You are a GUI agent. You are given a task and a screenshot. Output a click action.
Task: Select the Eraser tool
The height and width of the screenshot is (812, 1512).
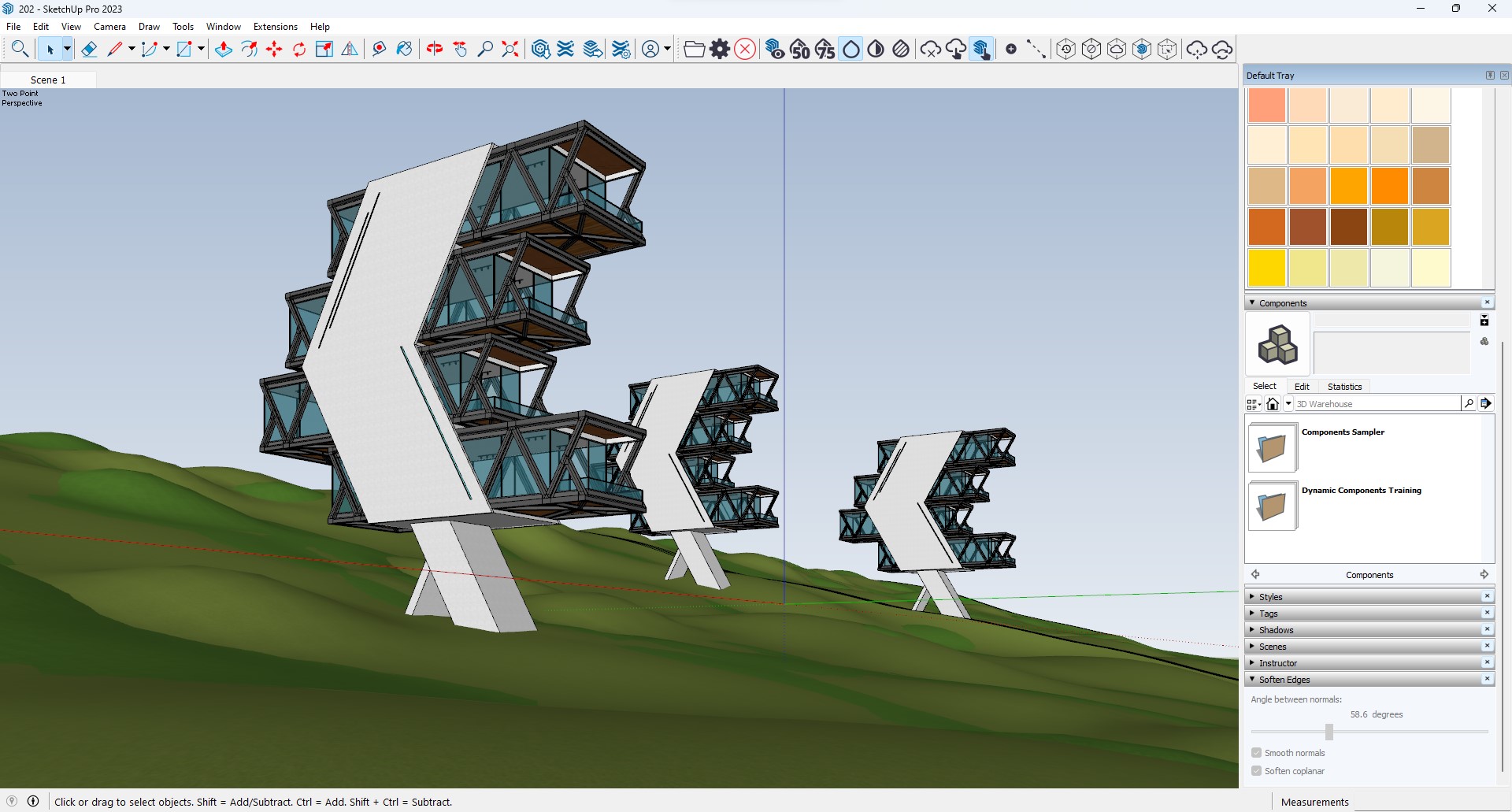click(89, 48)
